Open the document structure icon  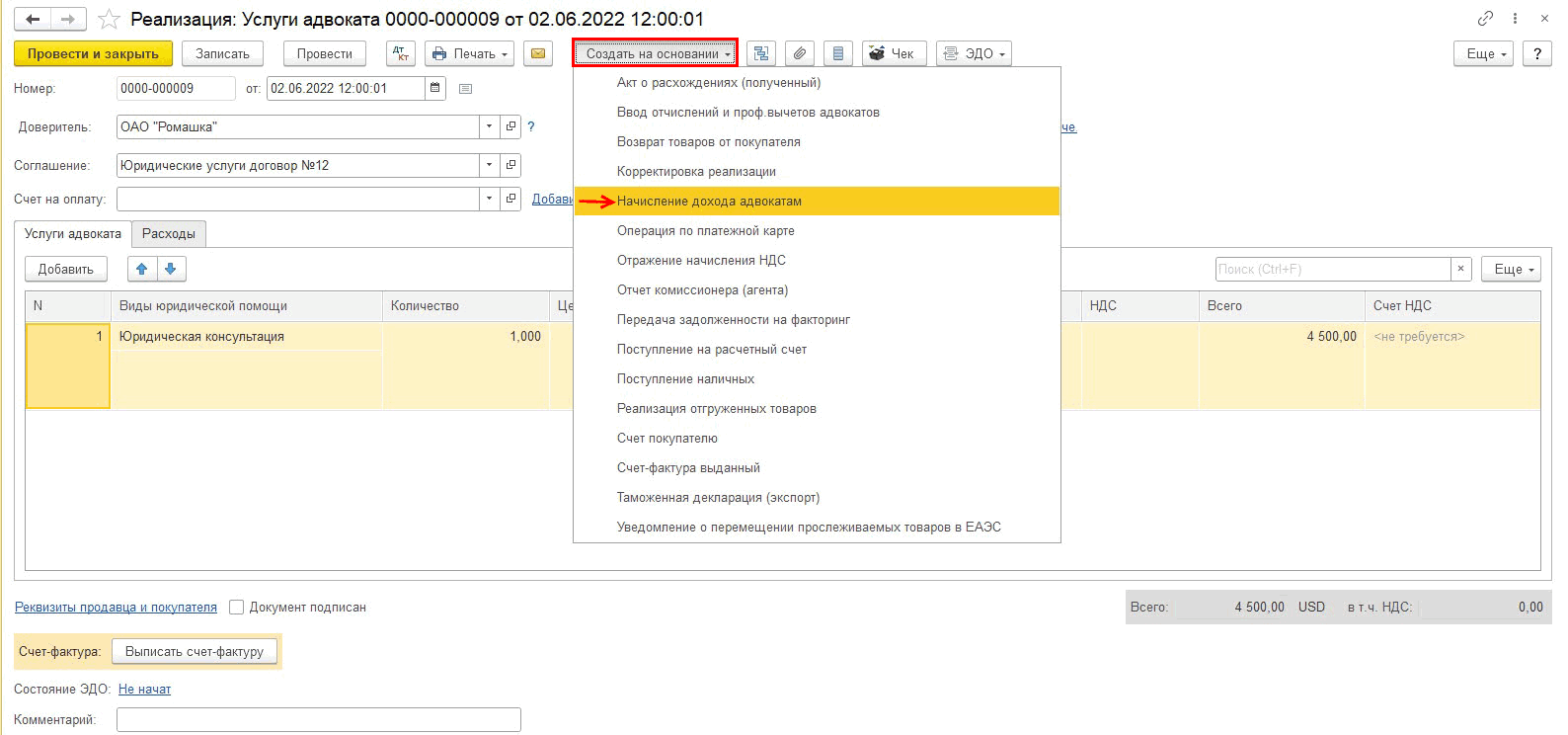coord(760,53)
